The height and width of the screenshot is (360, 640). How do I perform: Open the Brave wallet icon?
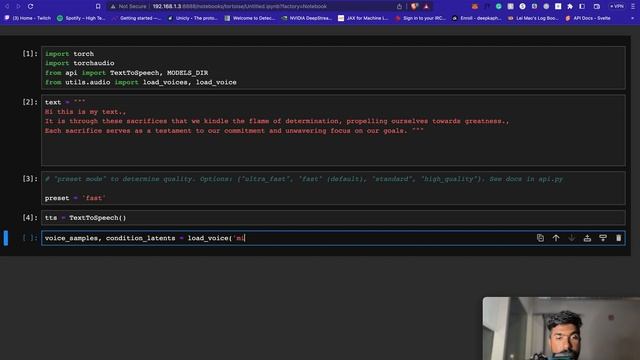pos(597,6)
